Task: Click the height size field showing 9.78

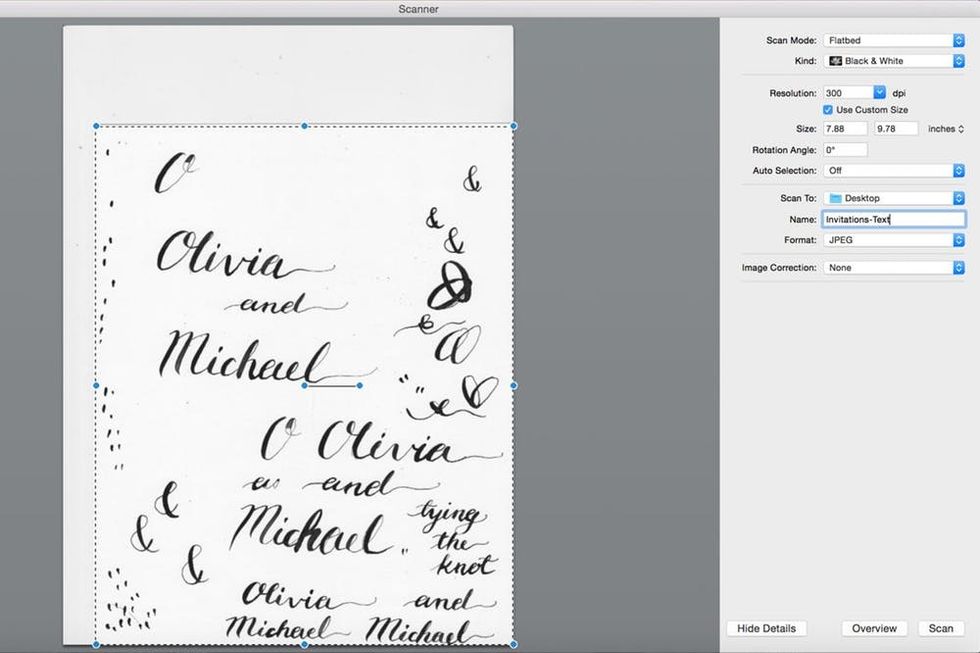Action: click(x=897, y=129)
